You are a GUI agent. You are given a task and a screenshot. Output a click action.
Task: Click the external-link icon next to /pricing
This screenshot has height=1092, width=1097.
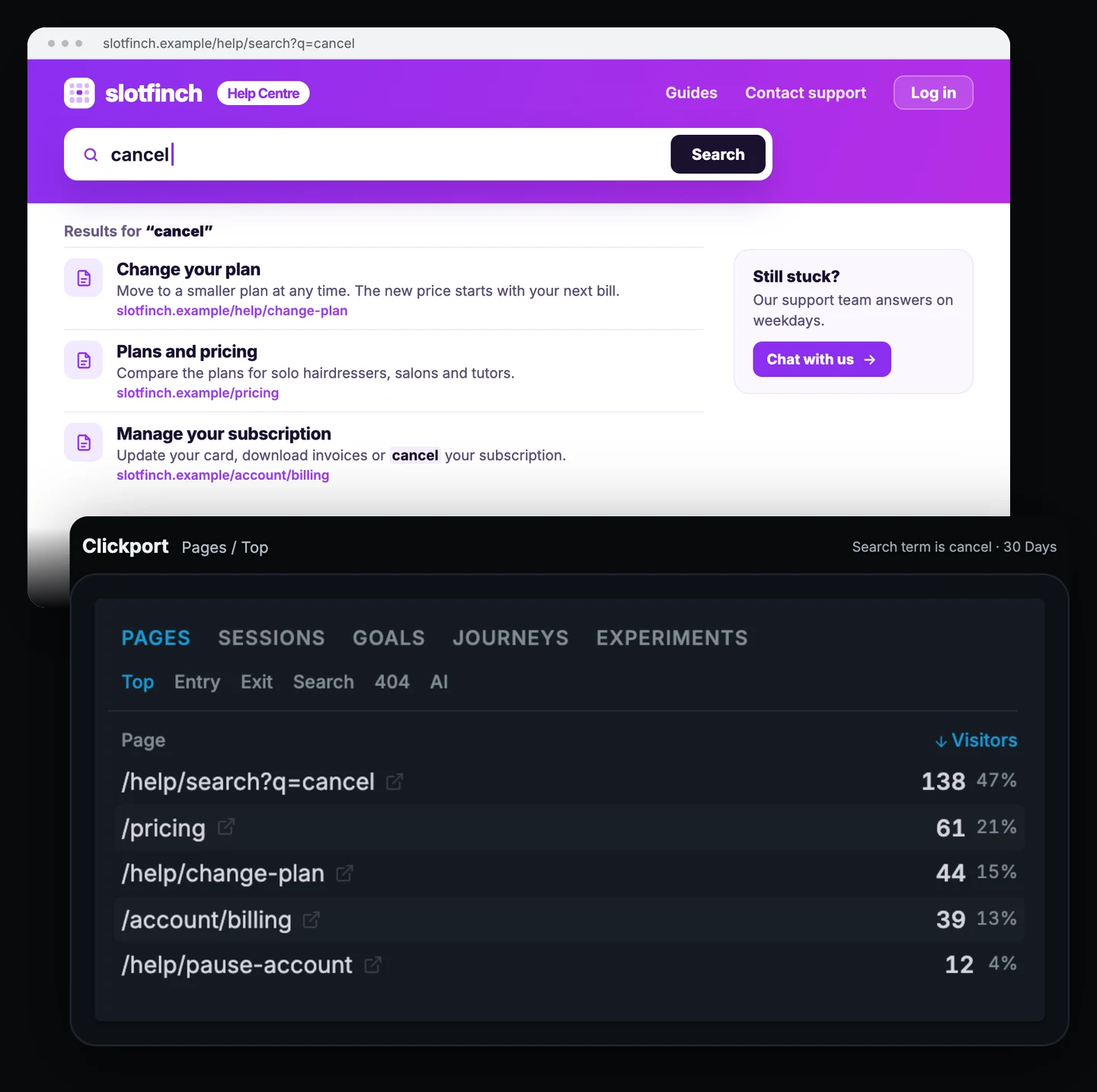225,827
